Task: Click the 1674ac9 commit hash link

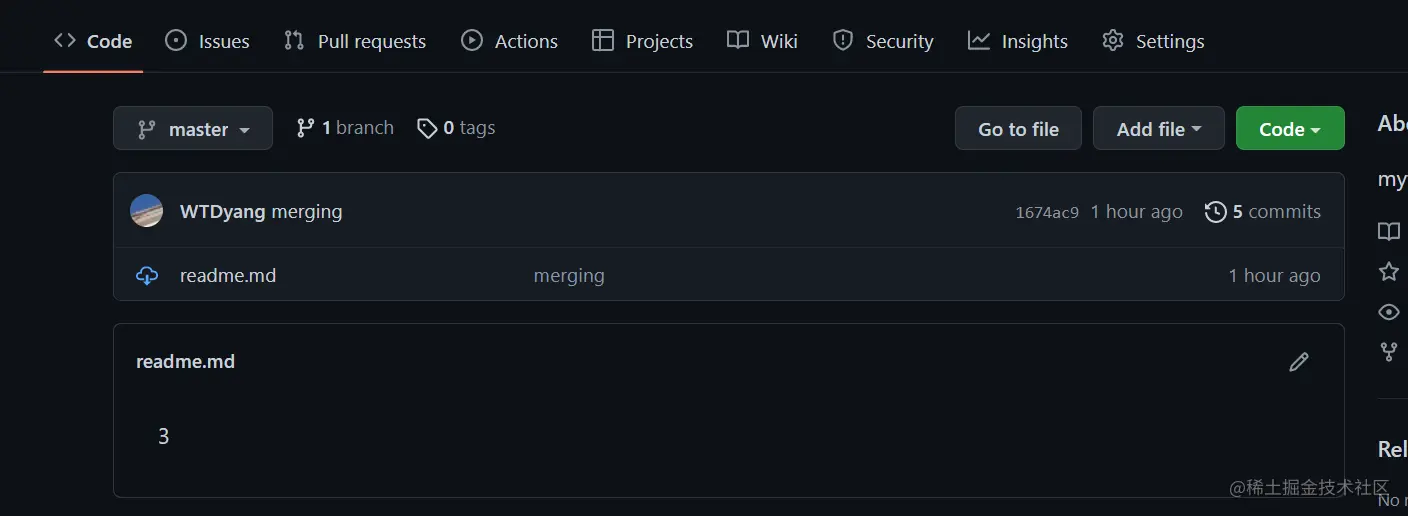Action: click(x=1047, y=212)
